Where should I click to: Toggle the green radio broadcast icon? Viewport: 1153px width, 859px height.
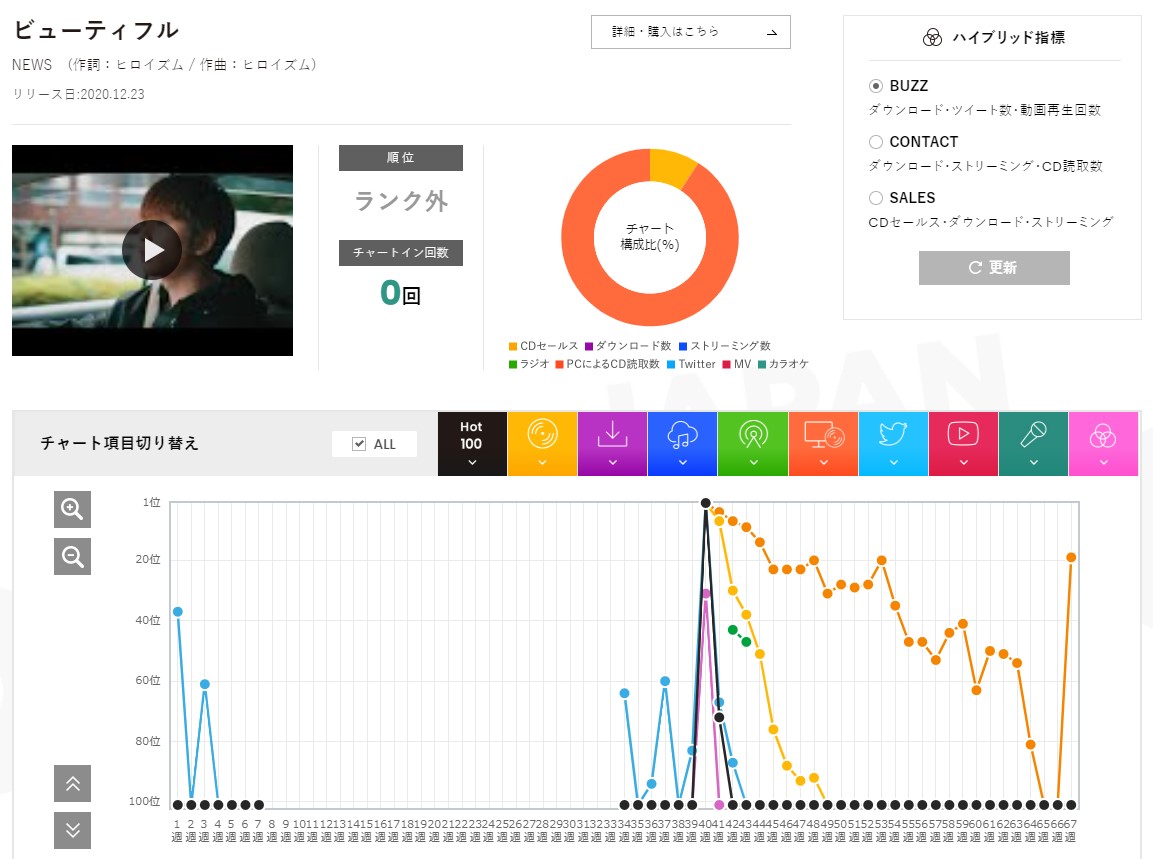(x=753, y=434)
